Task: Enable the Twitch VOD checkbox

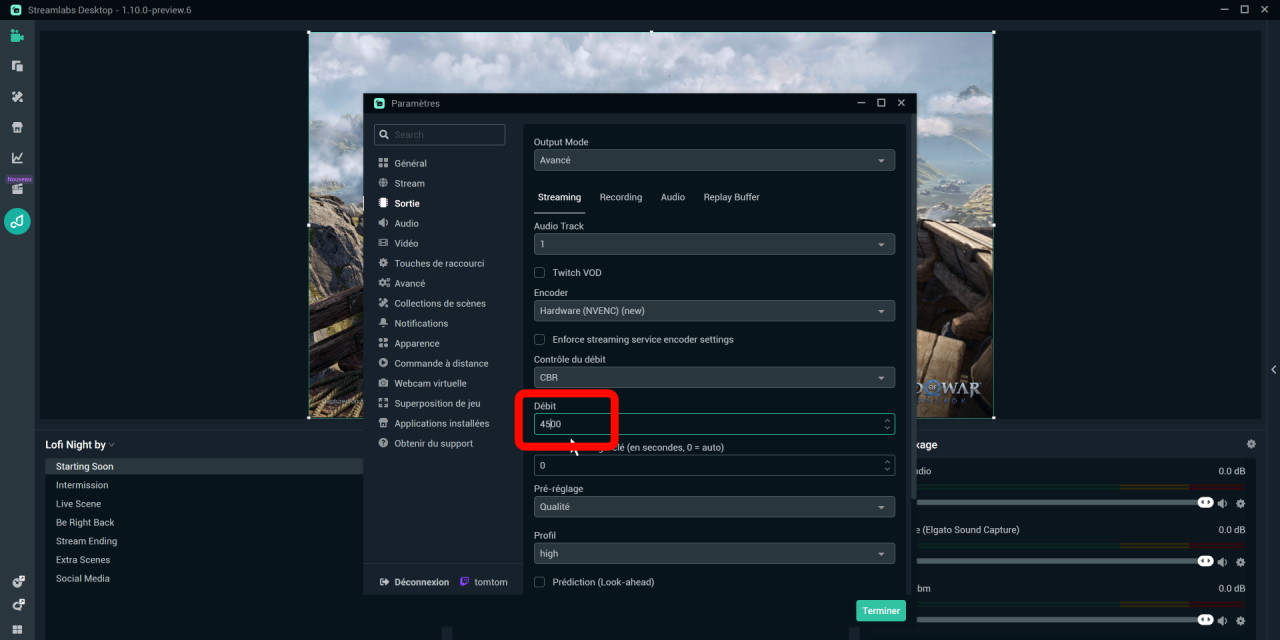Action: [540, 273]
